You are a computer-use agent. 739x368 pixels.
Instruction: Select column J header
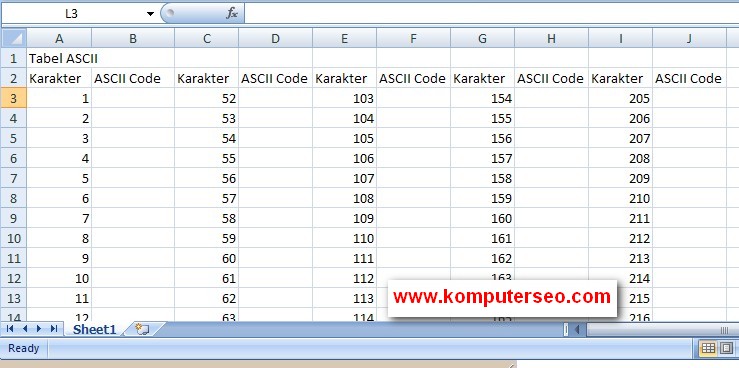(x=689, y=39)
